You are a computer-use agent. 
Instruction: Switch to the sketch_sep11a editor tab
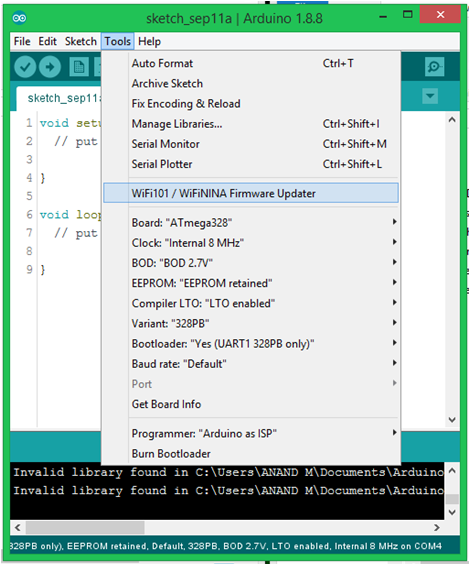[59, 98]
